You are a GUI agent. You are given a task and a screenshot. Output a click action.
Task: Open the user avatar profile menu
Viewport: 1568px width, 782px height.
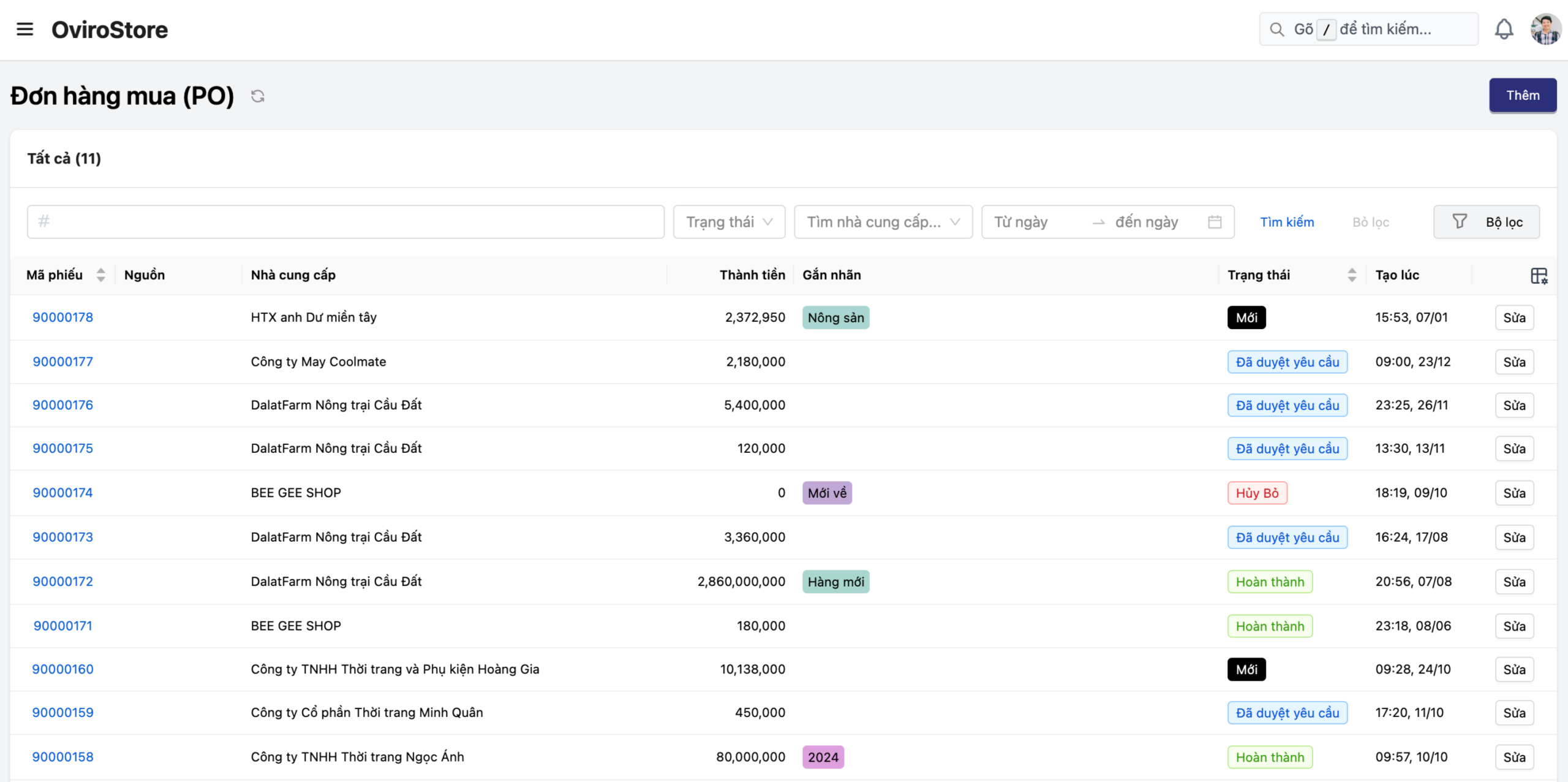point(1545,29)
